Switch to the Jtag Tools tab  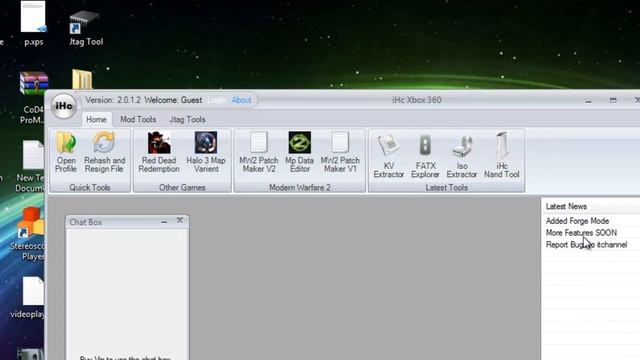[x=187, y=120]
